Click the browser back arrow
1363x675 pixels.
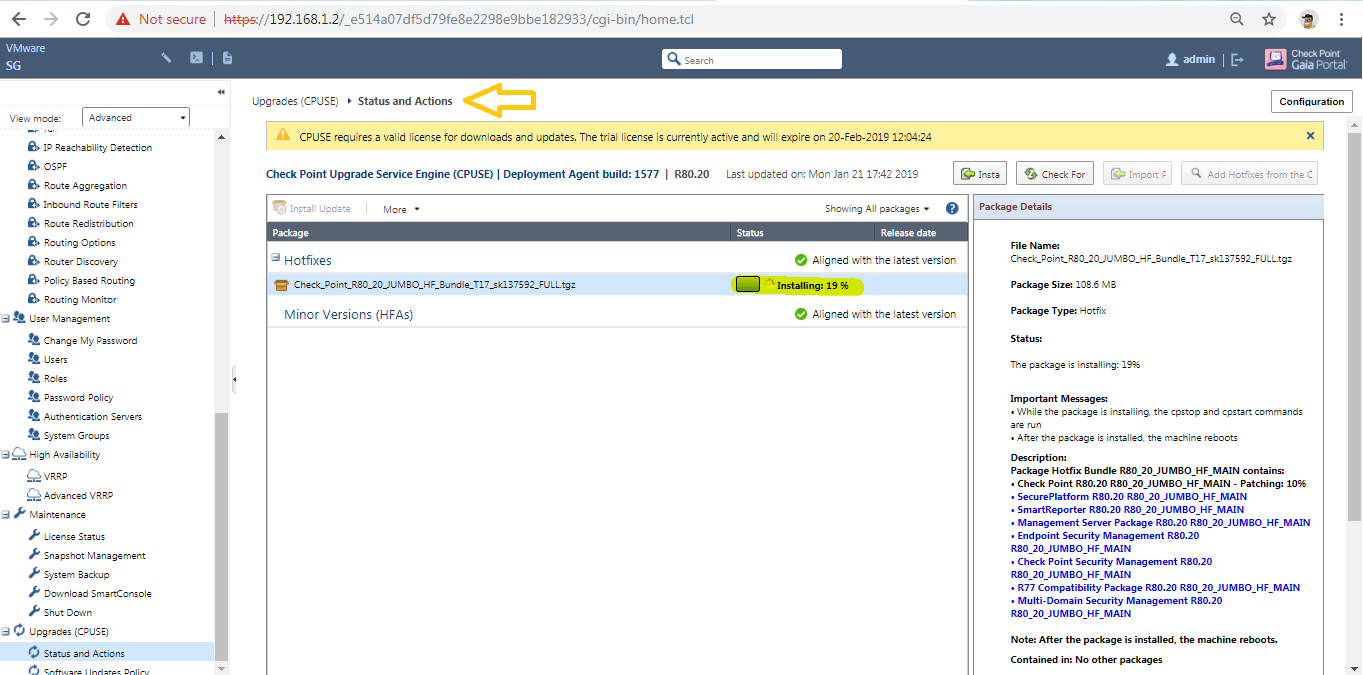18,19
